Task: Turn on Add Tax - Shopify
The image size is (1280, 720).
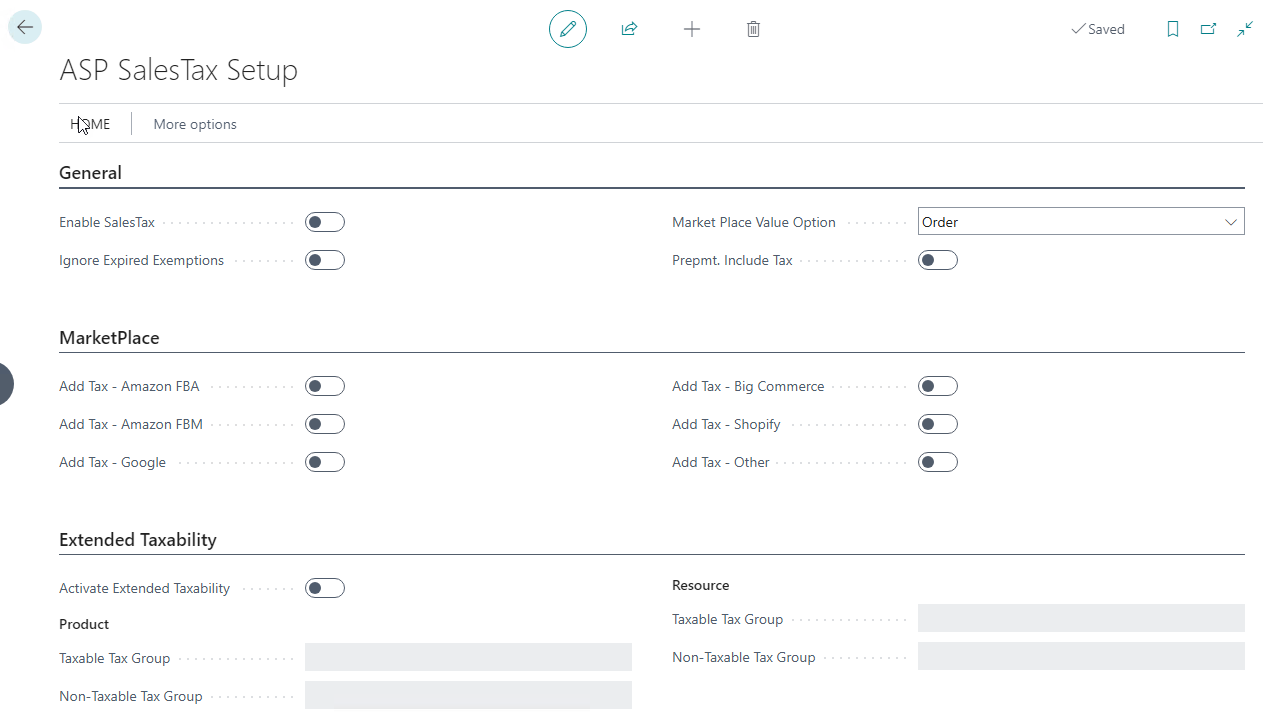Action: point(938,424)
